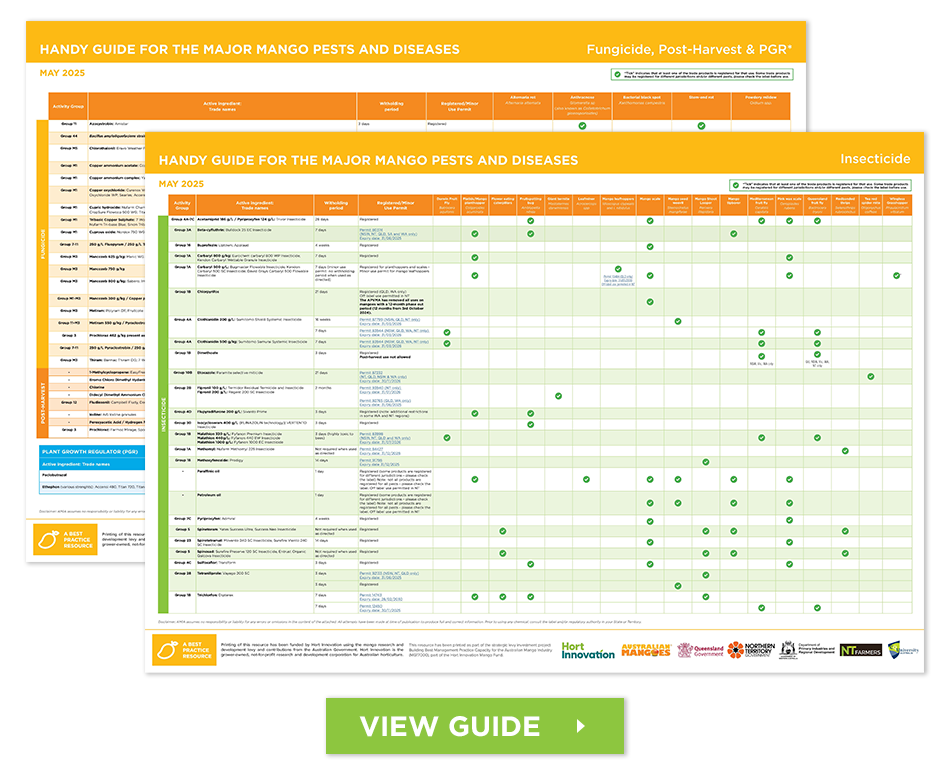Click the tick in the Buprofezin row

(x=650, y=247)
